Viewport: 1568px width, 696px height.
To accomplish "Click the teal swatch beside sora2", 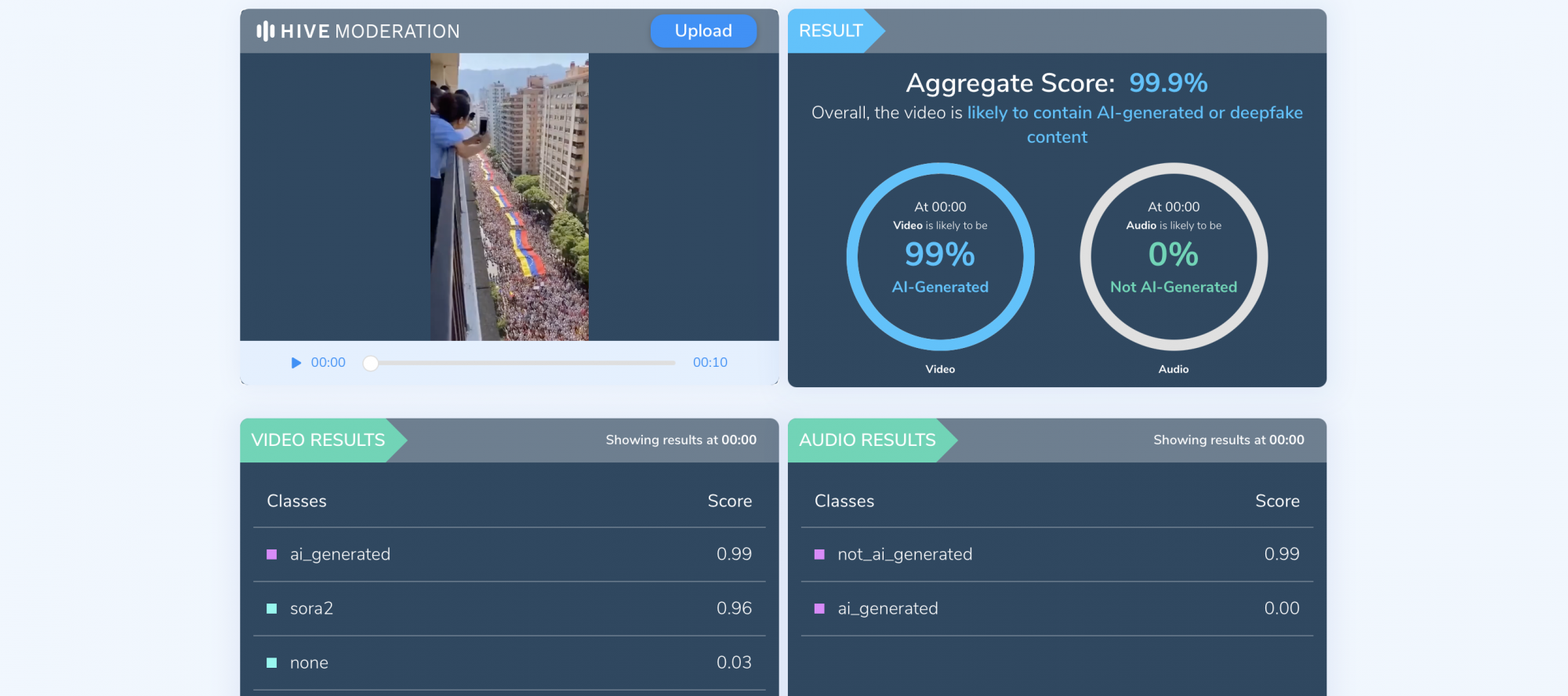I will 272,609.
